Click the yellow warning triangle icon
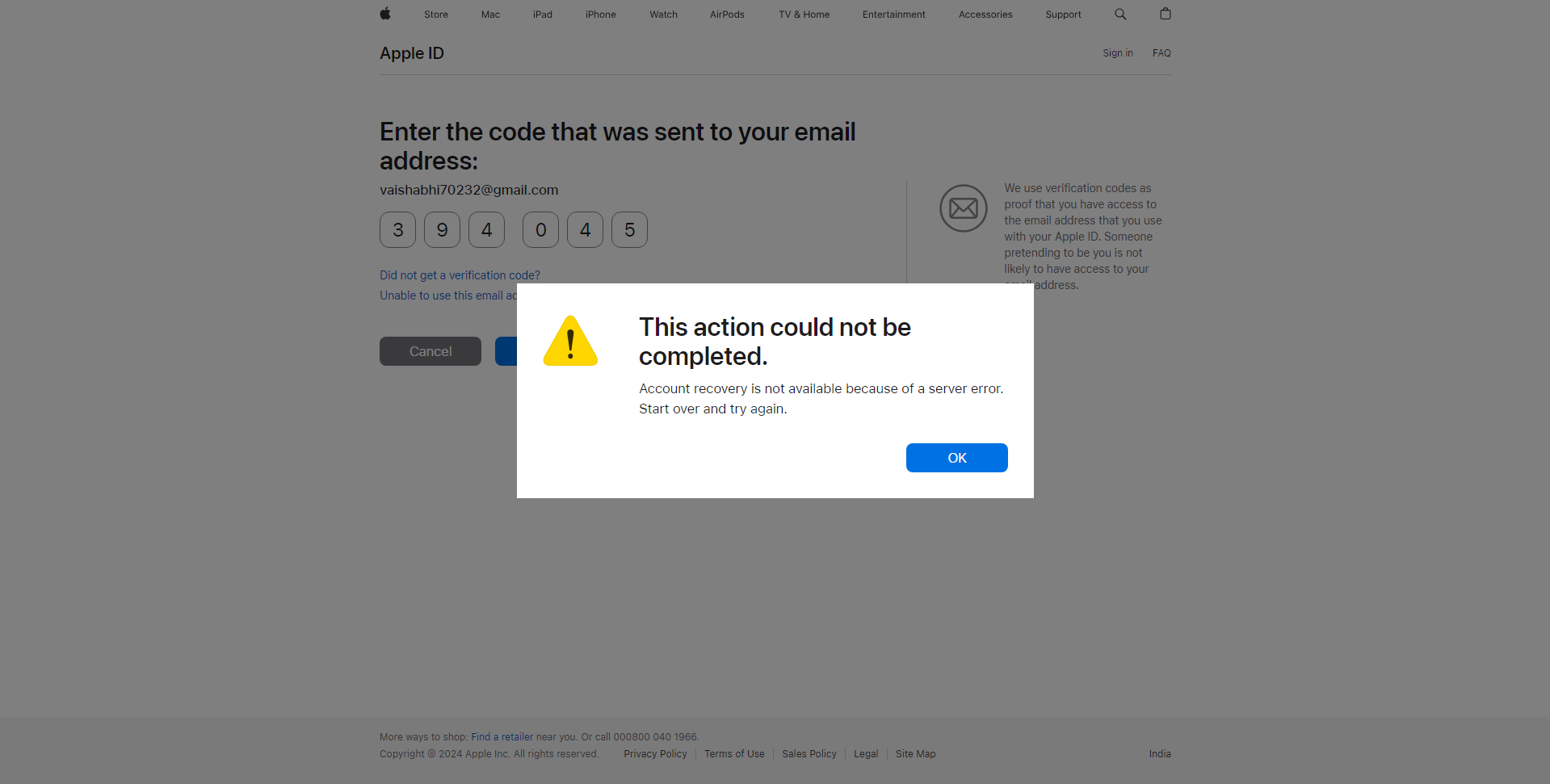Image resolution: width=1550 pixels, height=784 pixels. point(570,341)
